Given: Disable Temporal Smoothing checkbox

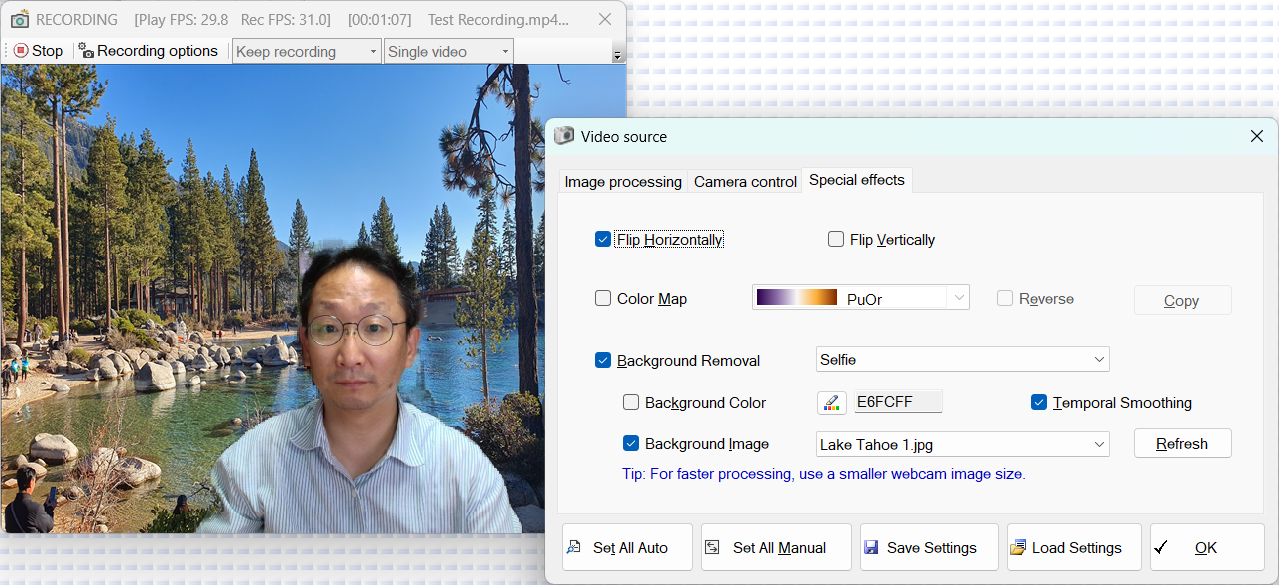Looking at the screenshot, I should (x=1039, y=402).
